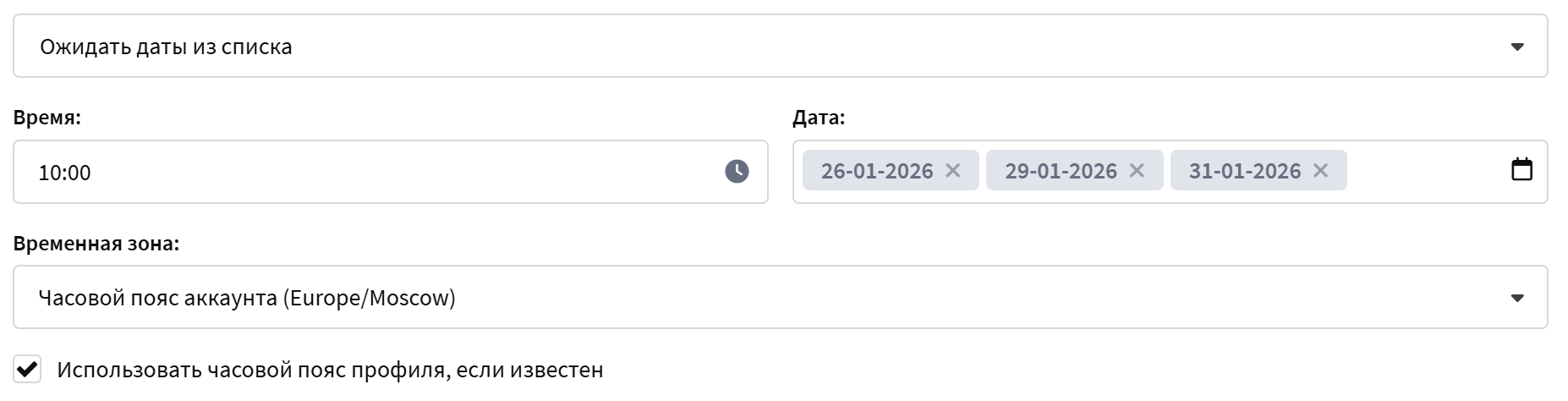Click the '(Europe/Moscow)' text in dropdown
The width and height of the screenshot is (1568, 401).
370,299
